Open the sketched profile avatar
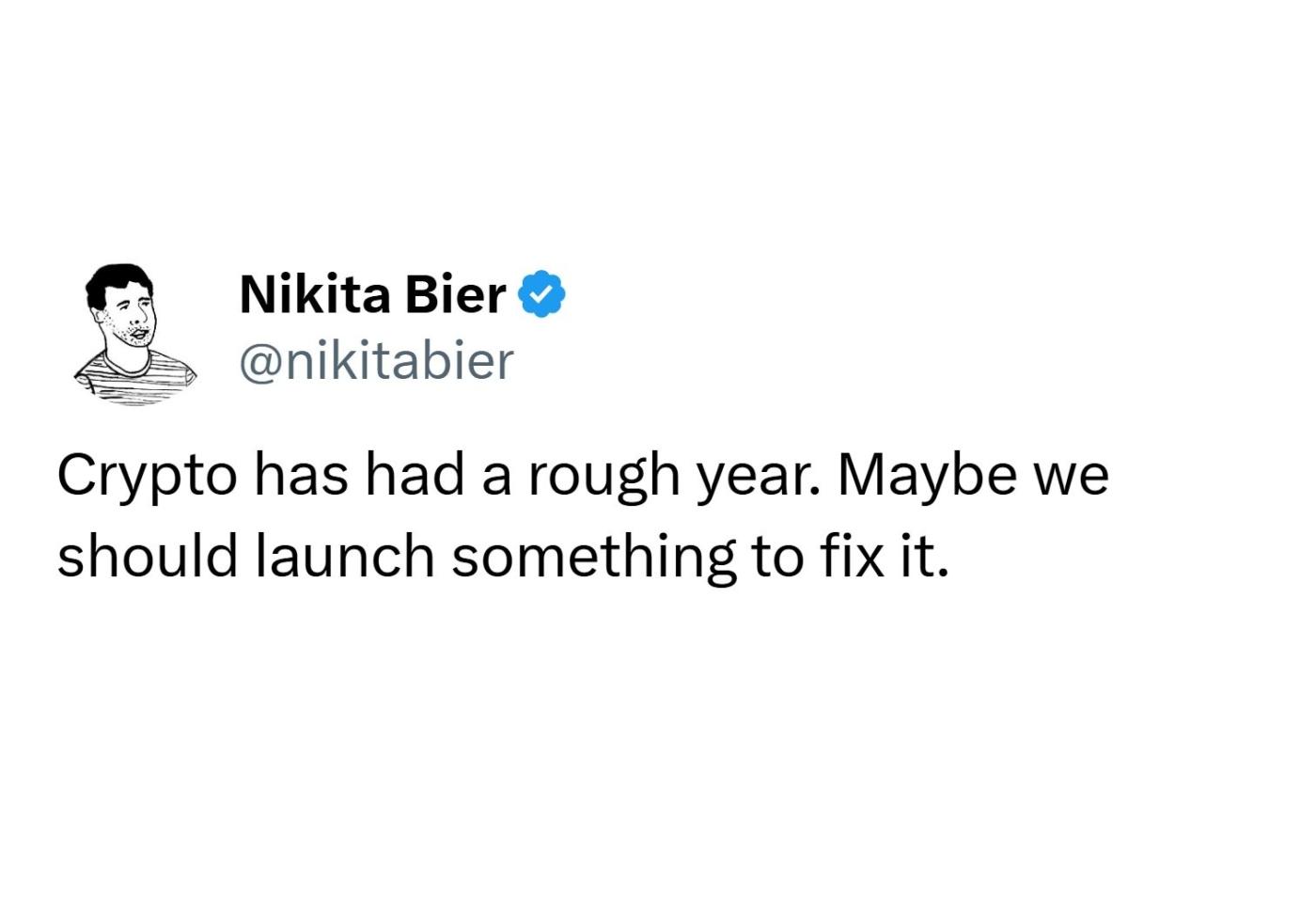 133,334
